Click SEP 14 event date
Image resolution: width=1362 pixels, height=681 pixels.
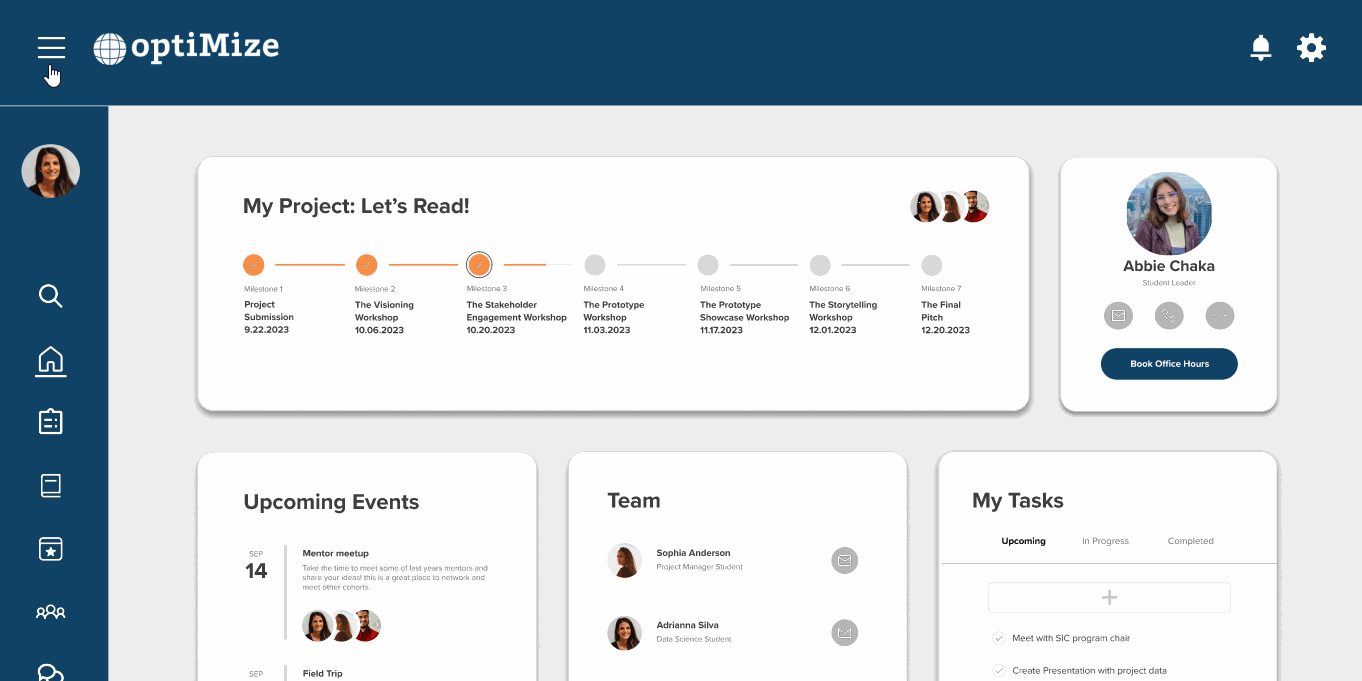[x=256, y=566]
